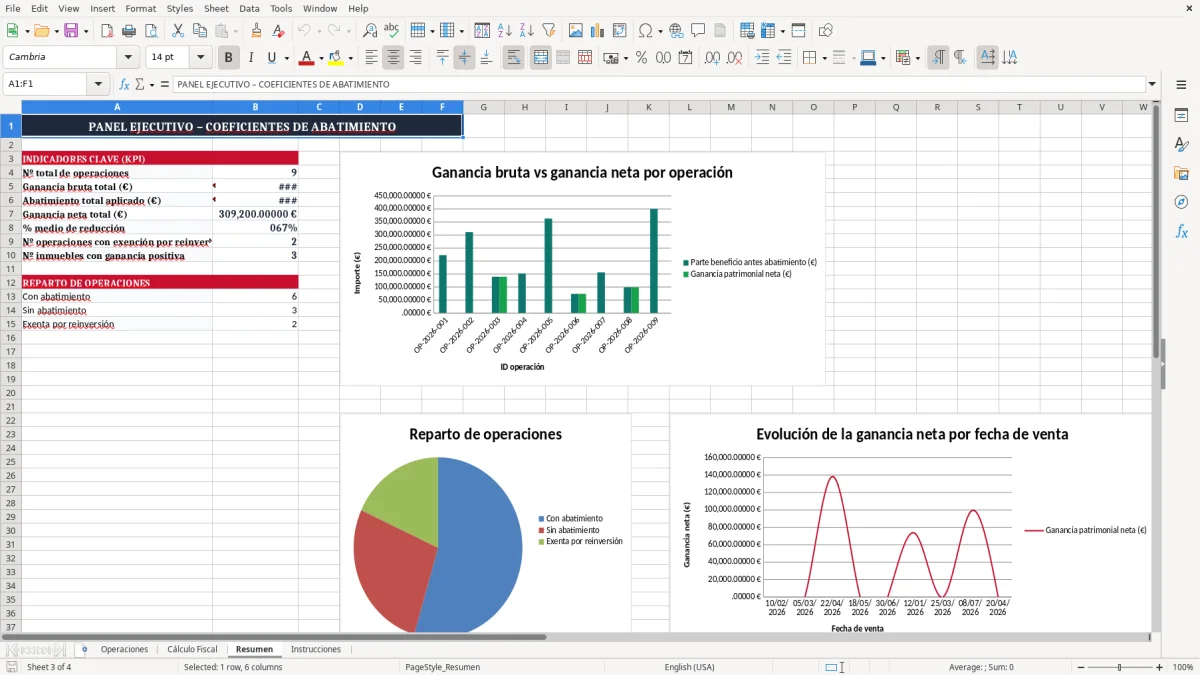Screen dimensions: 1200x675
Task: Open the Format menu
Action: click(x=140, y=8)
